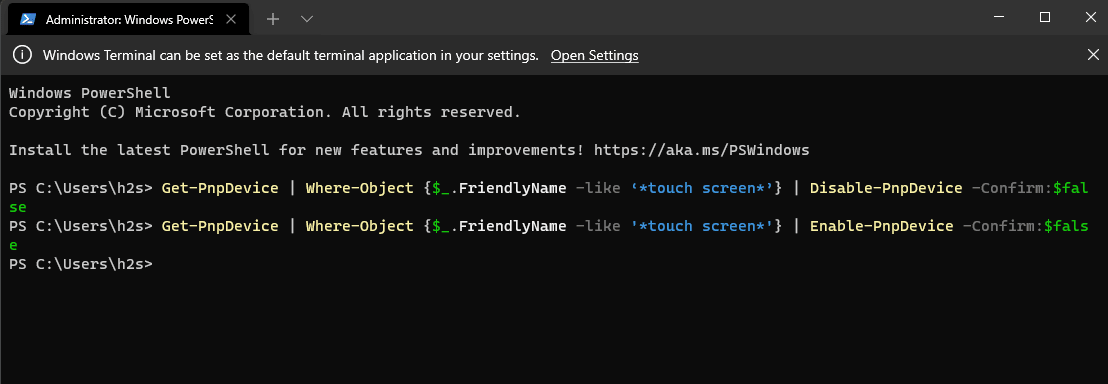The height and width of the screenshot is (384, 1108).
Task: Click the notification text about default terminal
Action: click(x=291, y=55)
